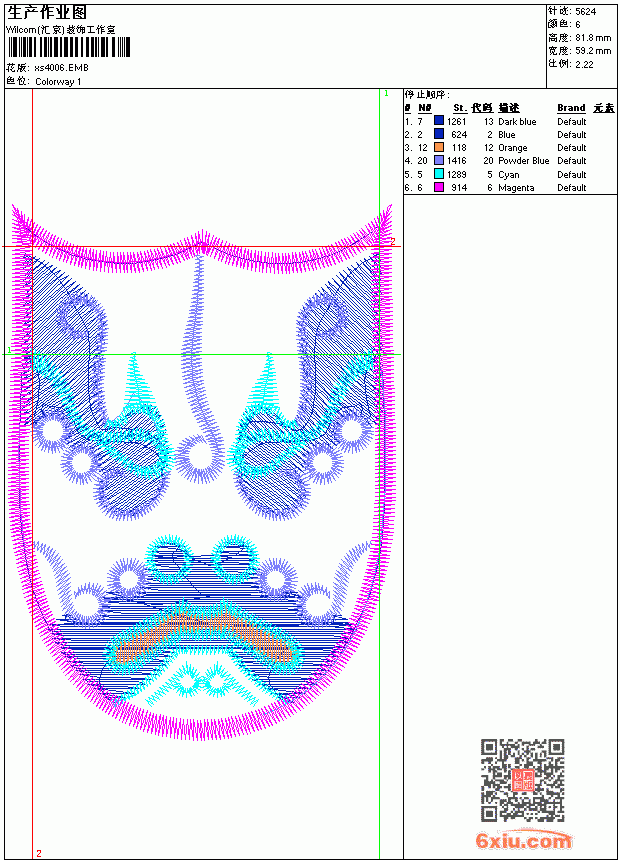Click the green marker 1 at top
The height and width of the screenshot is (860, 620).
[386, 94]
